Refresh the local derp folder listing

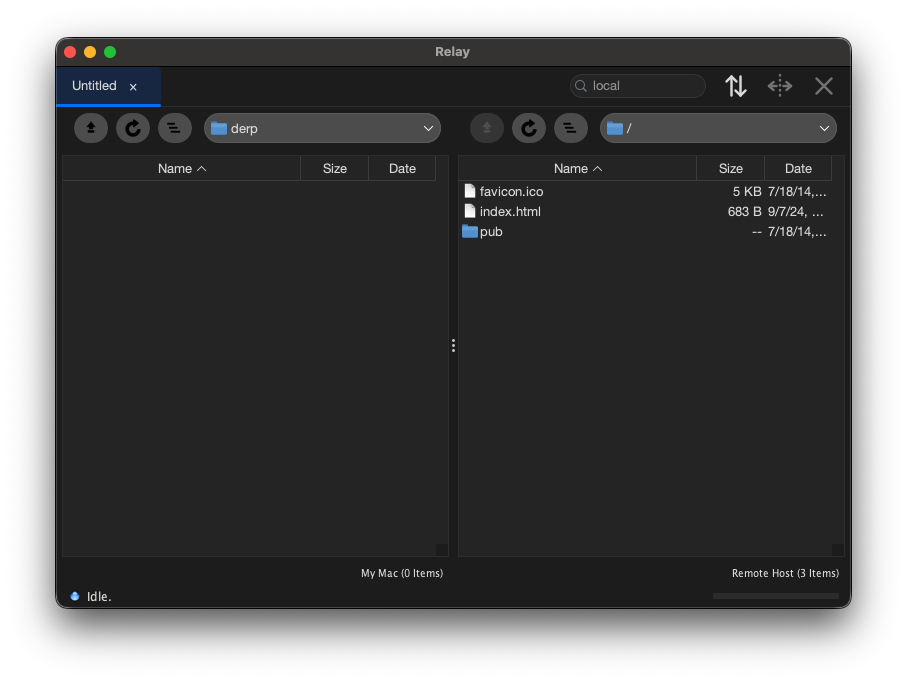133,128
